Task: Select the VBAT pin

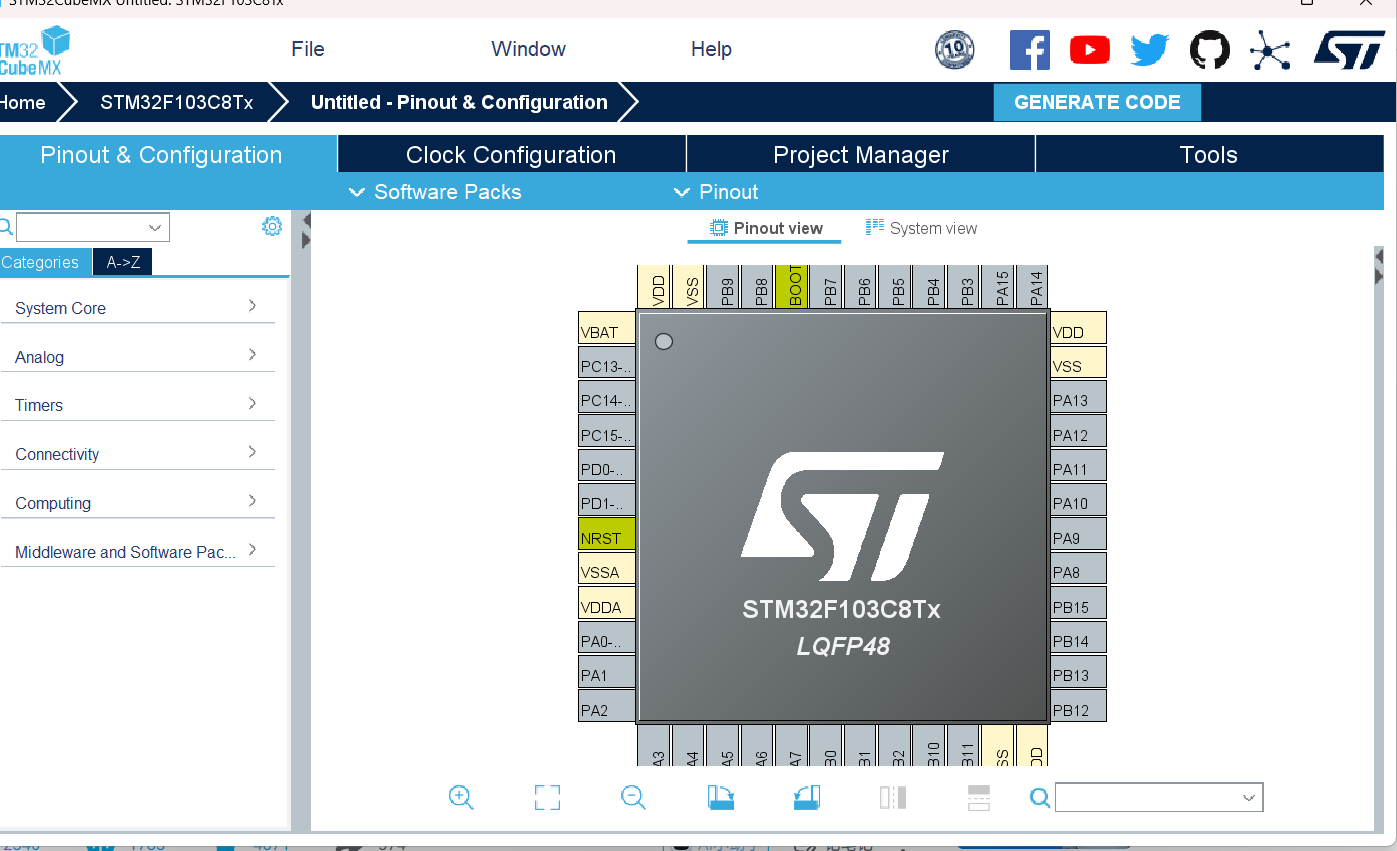Action: click(x=607, y=328)
